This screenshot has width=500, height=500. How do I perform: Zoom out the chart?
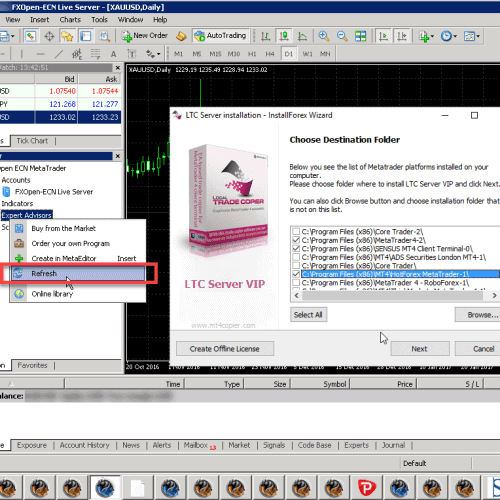pos(342,36)
